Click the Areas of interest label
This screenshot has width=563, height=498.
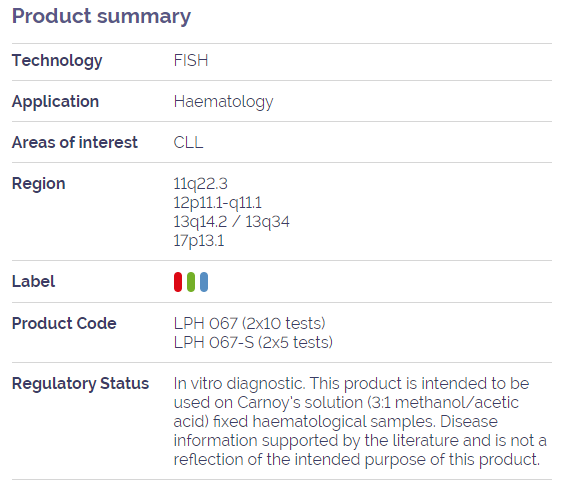pos(75,143)
